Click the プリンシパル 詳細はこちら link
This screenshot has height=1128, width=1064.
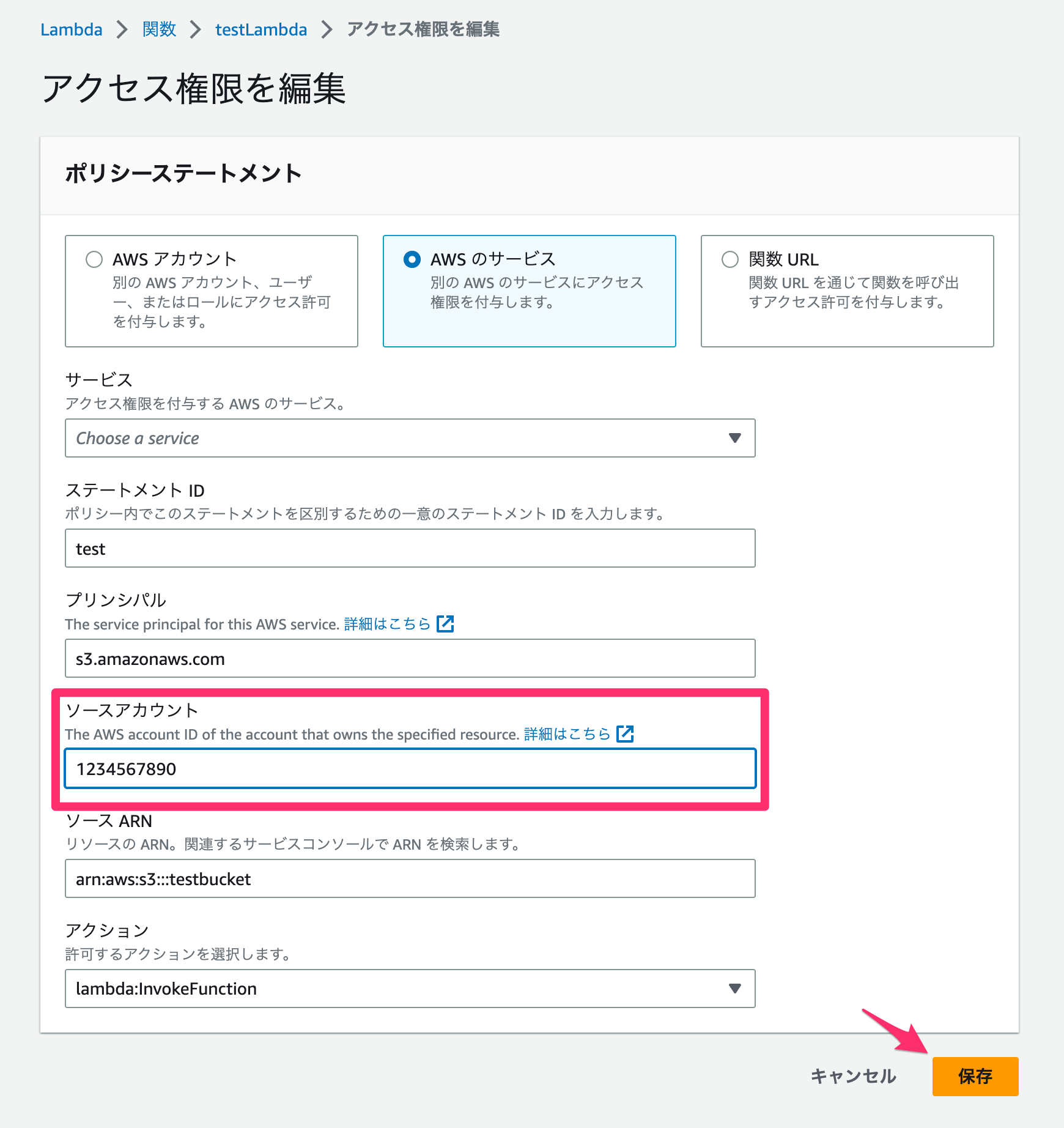click(388, 624)
